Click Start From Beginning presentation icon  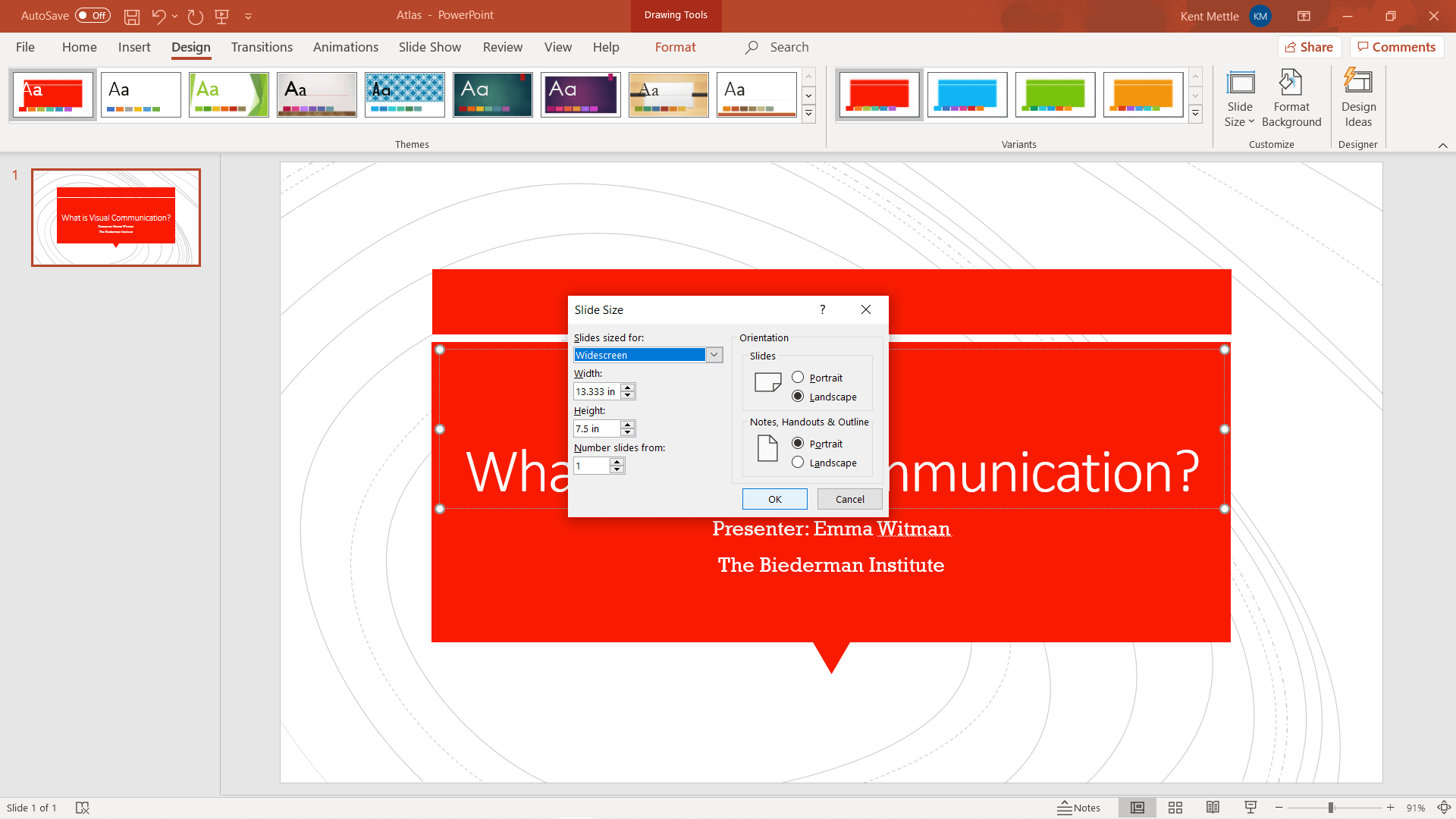[222, 16]
